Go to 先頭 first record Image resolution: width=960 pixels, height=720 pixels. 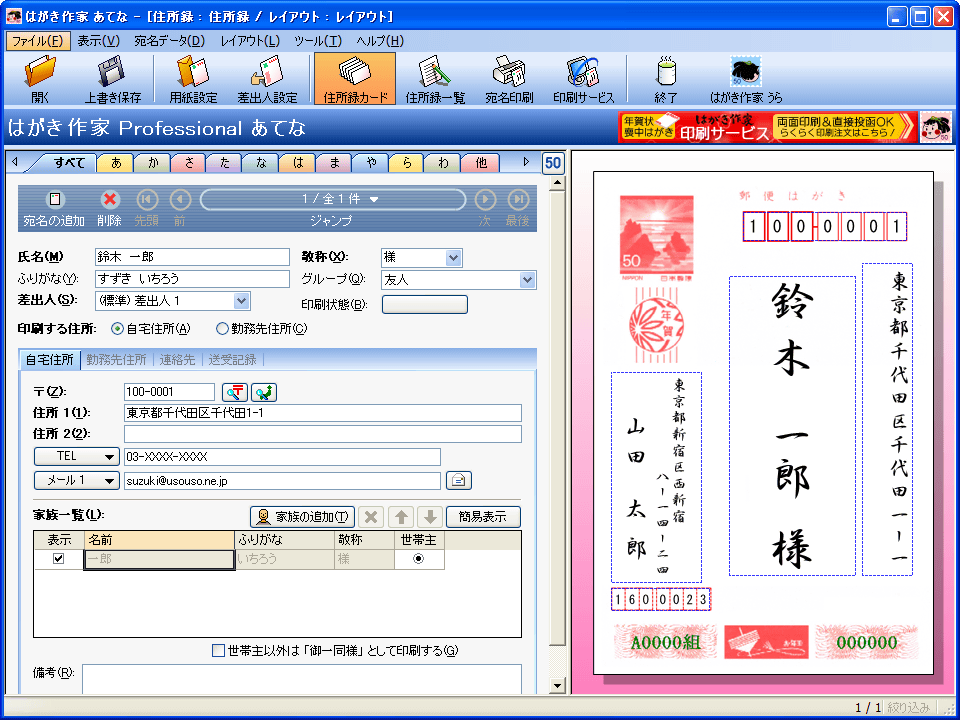coord(147,200)
